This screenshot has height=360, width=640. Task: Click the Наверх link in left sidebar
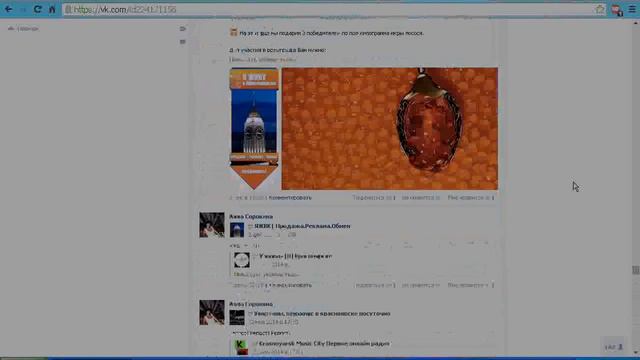pos(23,29)
